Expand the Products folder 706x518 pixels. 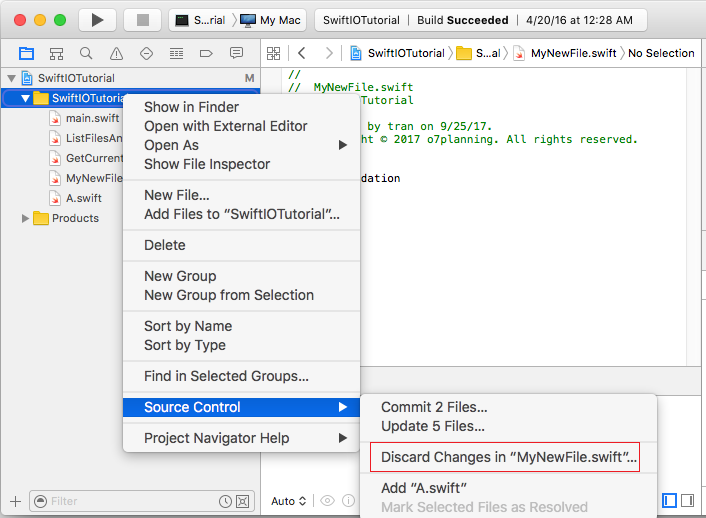tap(25, 218)
